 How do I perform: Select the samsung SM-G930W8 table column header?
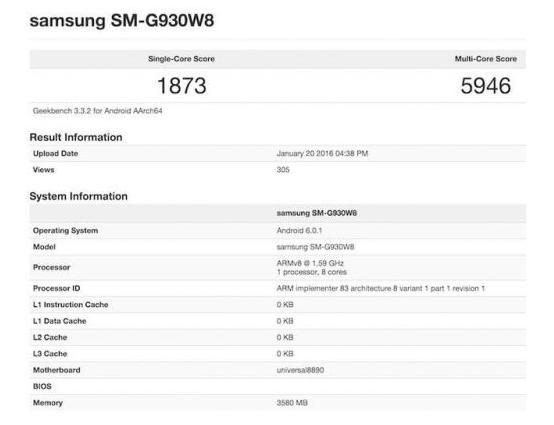317,213
